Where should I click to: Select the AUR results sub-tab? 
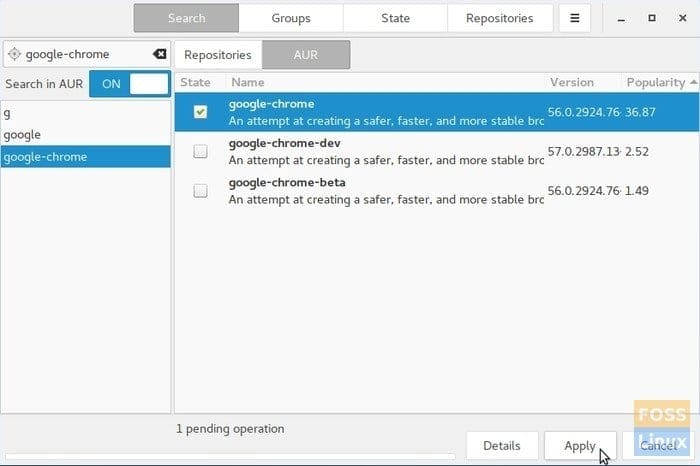click(x=306, y=55)
